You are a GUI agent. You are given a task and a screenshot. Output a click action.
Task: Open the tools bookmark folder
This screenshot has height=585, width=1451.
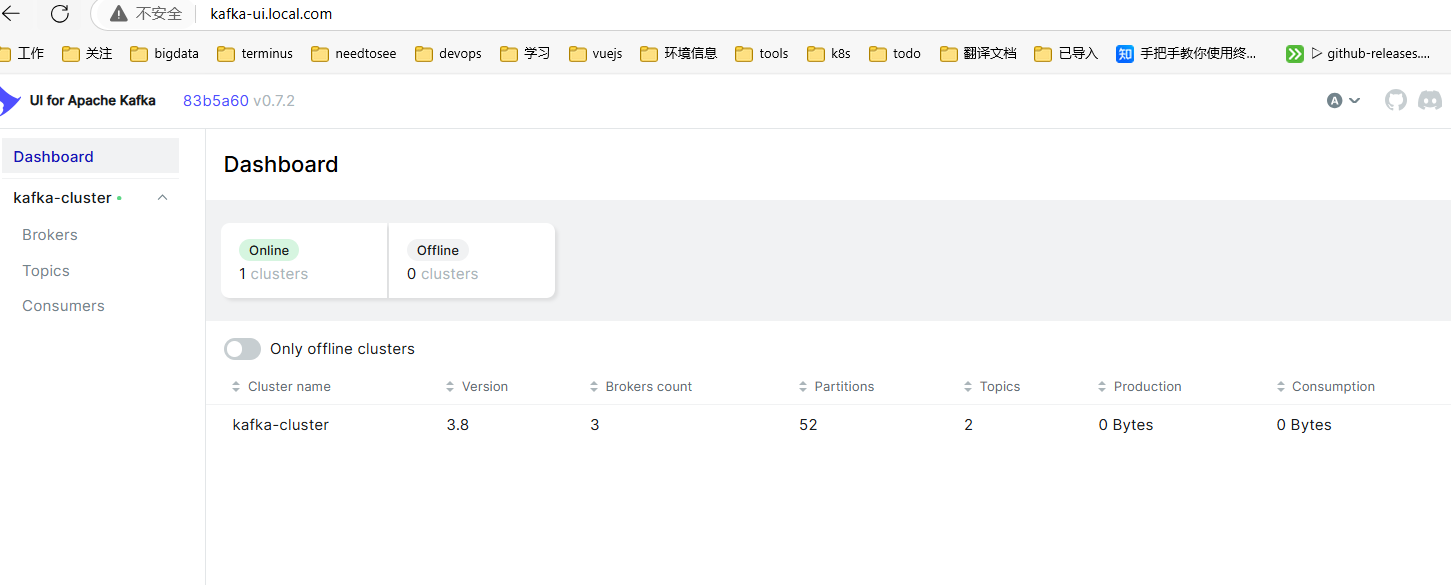point(761,53)
